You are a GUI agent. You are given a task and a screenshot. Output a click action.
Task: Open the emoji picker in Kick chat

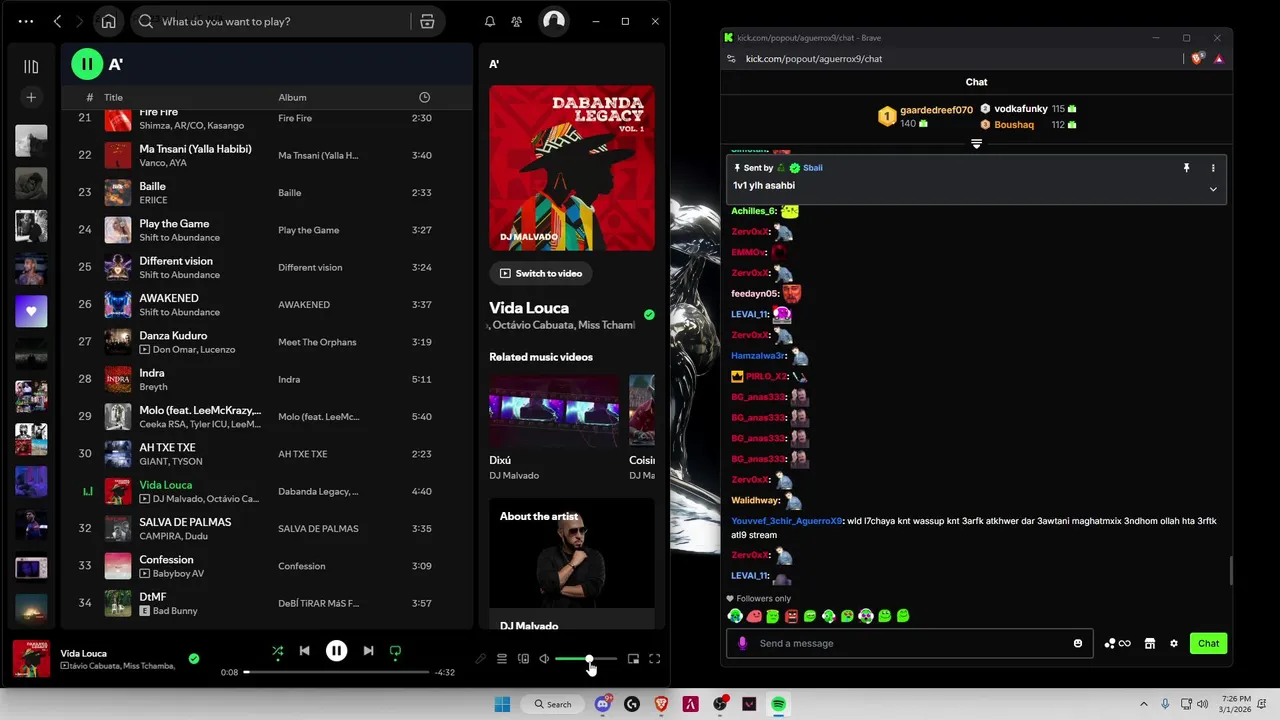tap(1078, 643)
